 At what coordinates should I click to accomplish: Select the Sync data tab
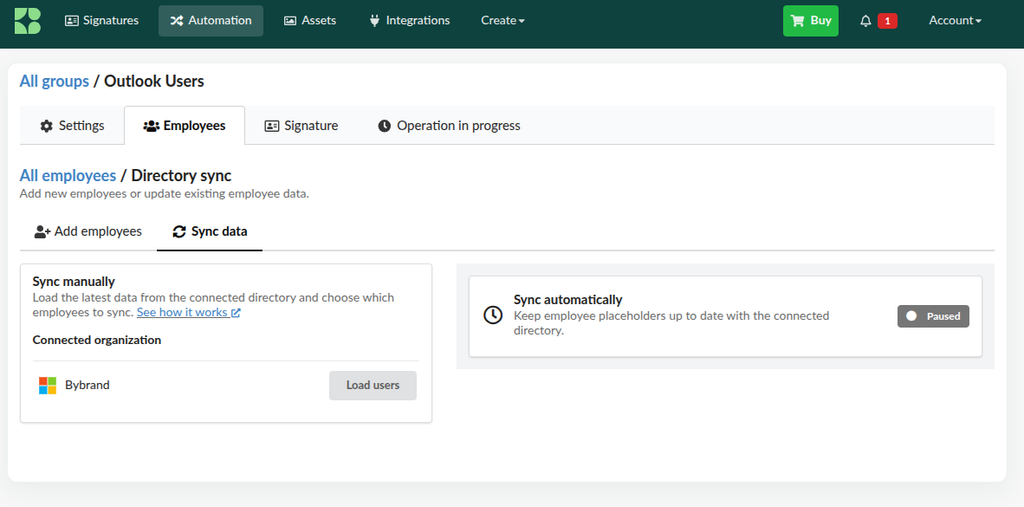pos(210,231)
